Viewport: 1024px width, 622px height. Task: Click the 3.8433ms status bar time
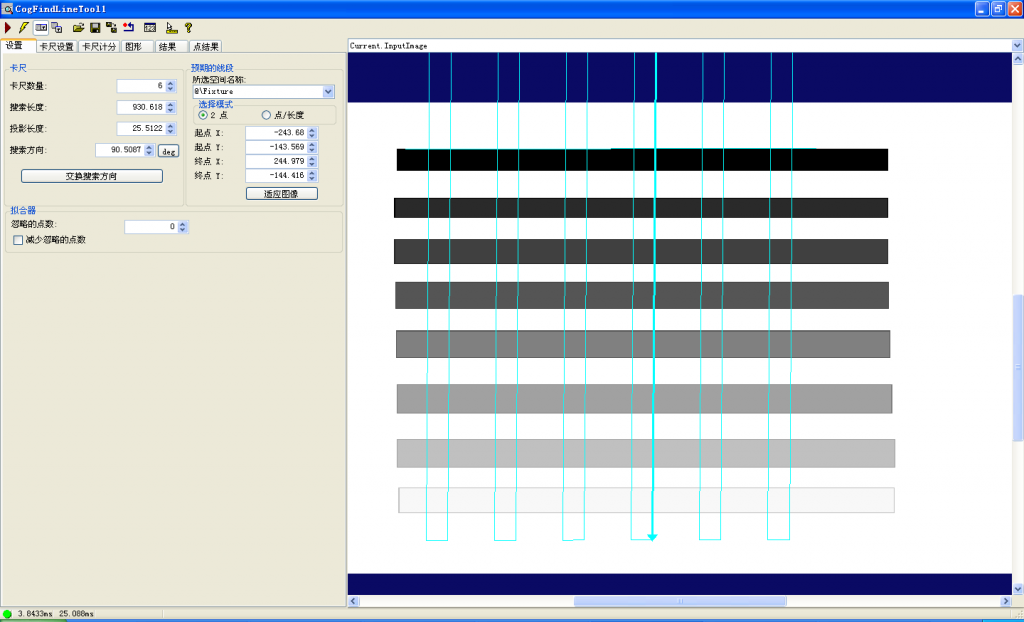tap(37, 614)
